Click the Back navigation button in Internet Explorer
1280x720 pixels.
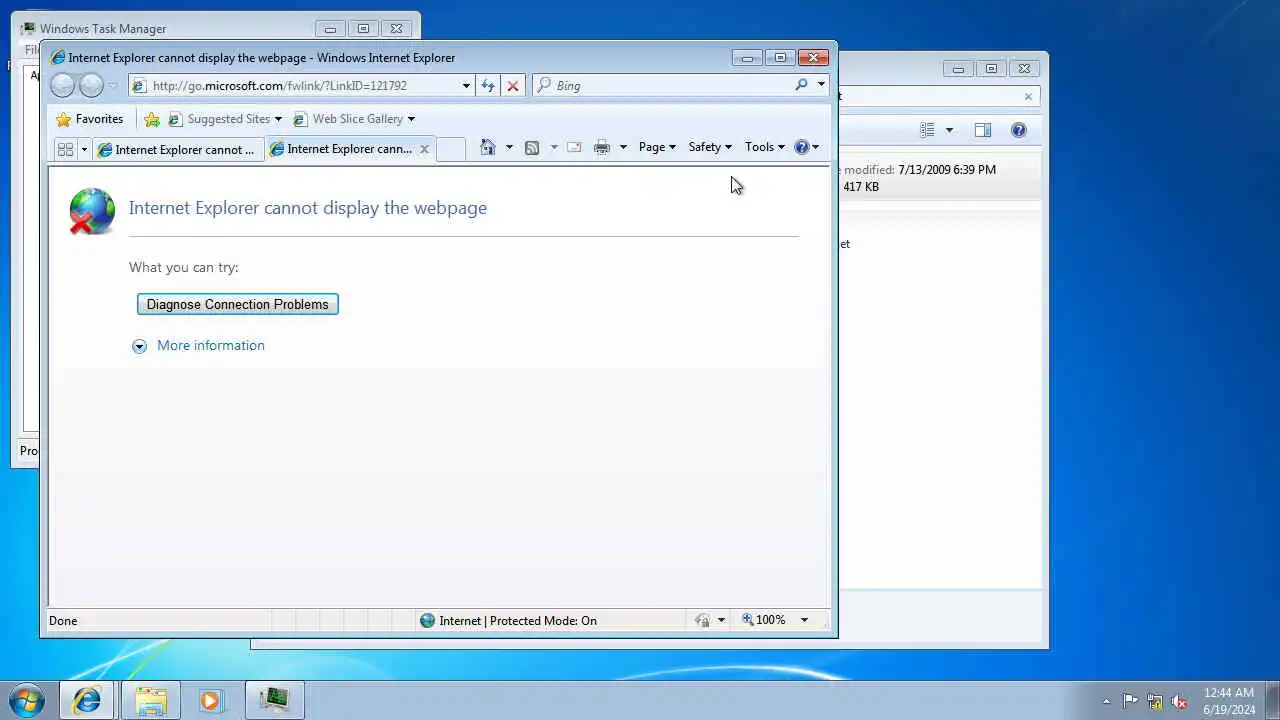point(62,86)
